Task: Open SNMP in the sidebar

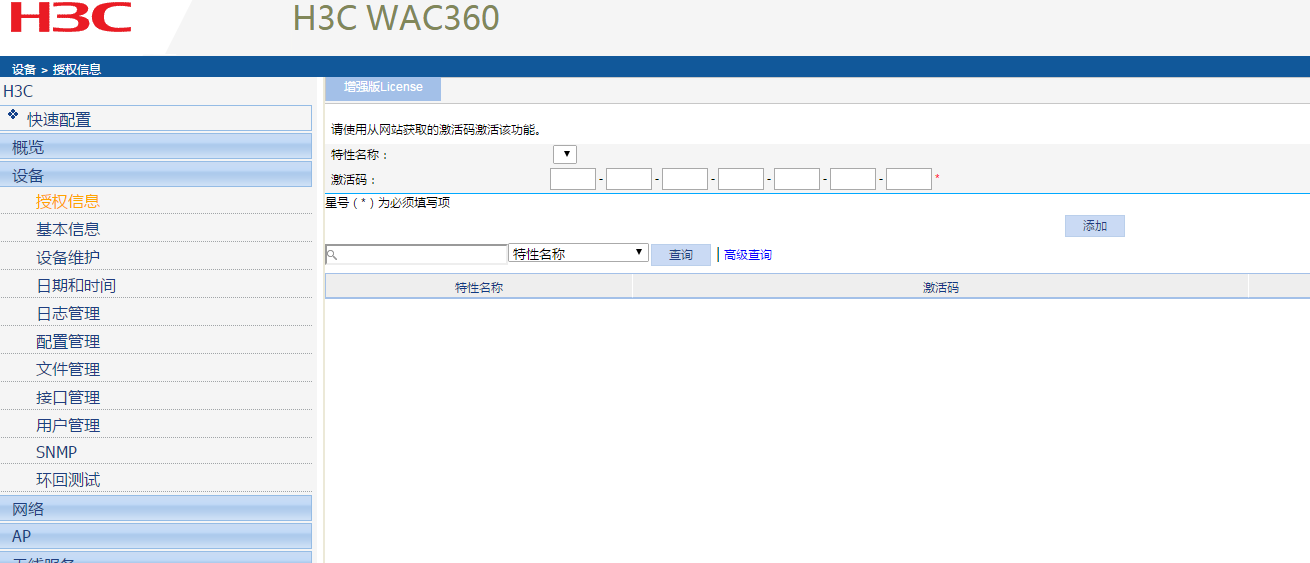Action: (56, 452)
